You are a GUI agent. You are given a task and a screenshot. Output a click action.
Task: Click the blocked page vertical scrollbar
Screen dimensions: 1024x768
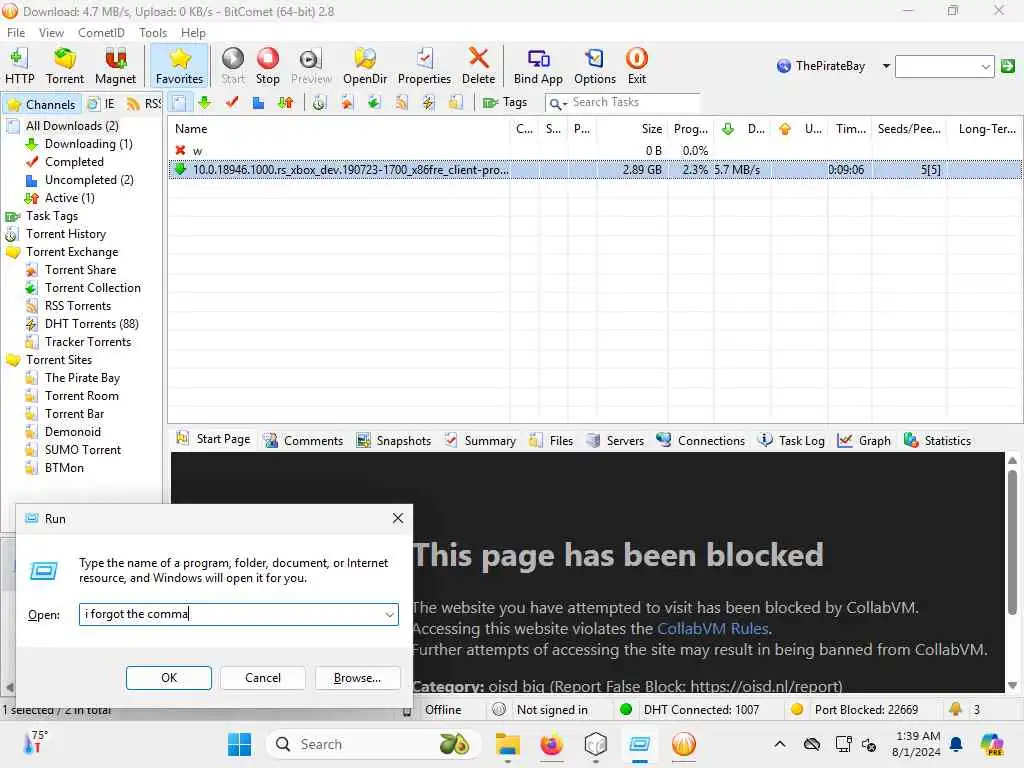[x=1012, y=541]
